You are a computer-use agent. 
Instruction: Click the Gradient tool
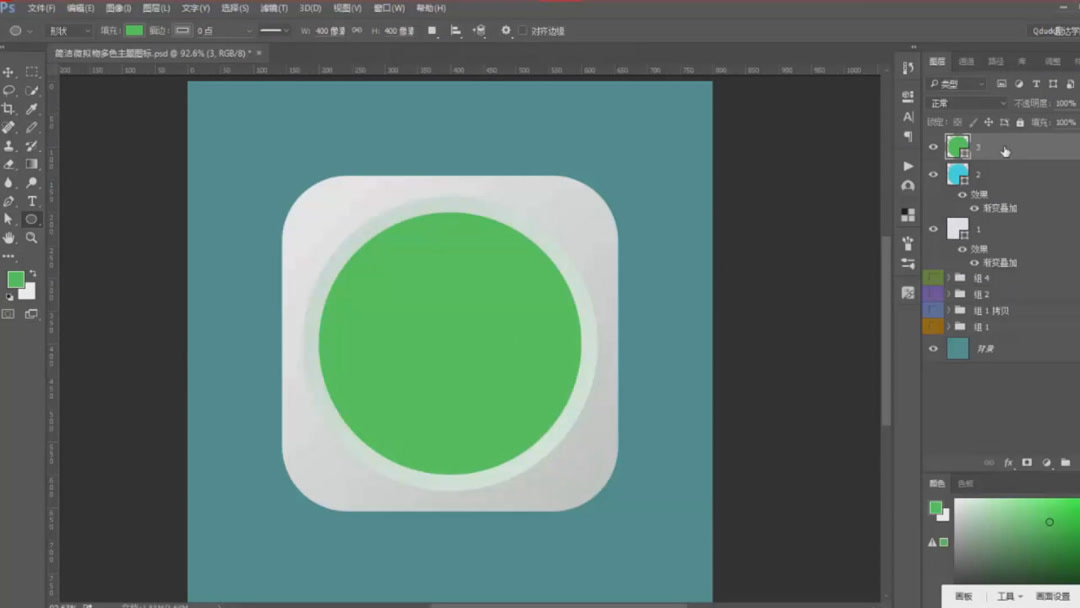[x=32, y=164]
